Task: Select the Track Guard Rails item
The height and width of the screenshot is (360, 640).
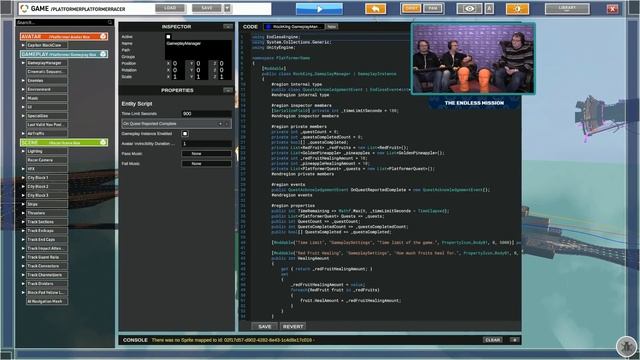Action: [x=47, y=257]
